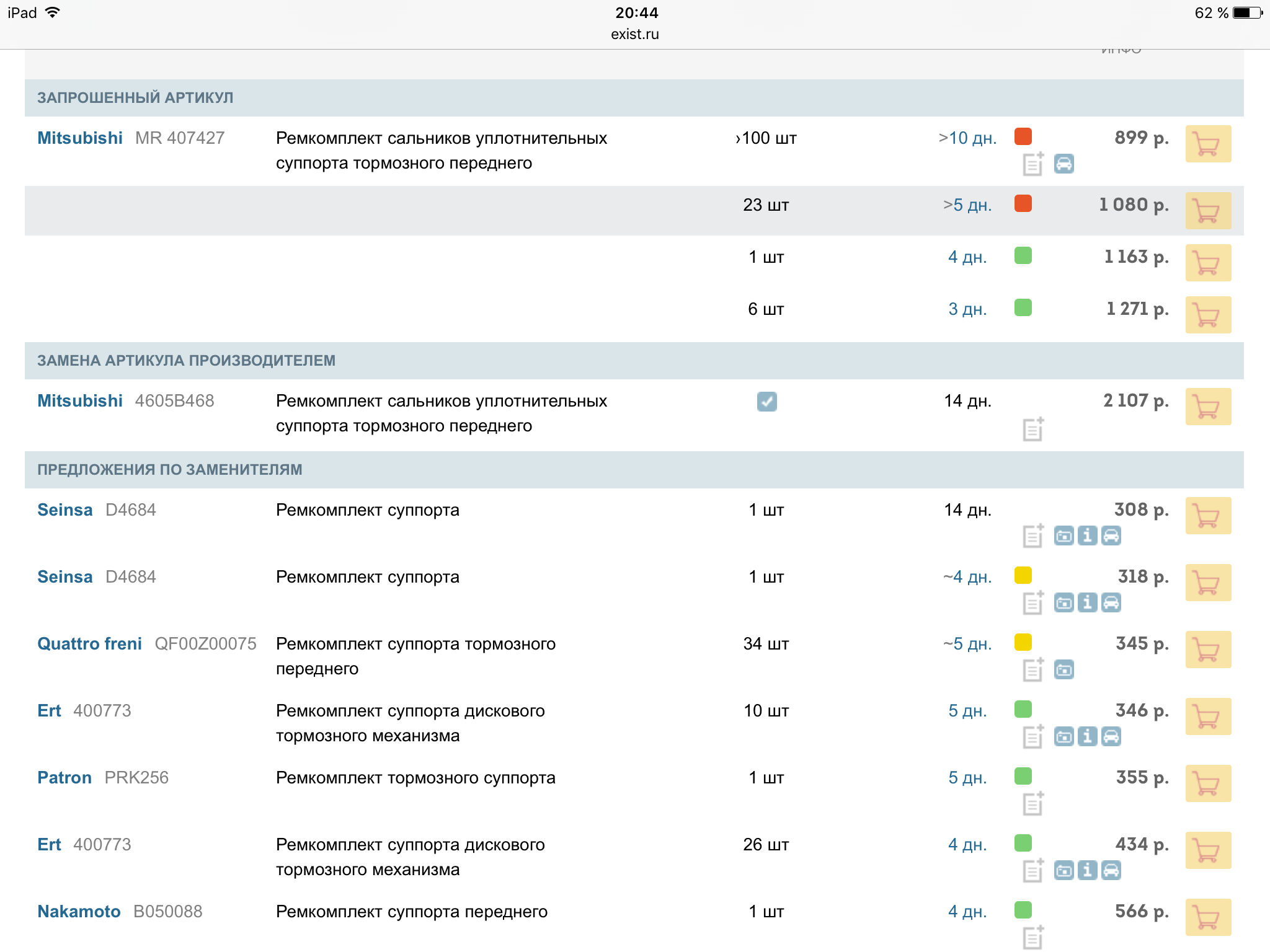1270x952 pixels.
Task: Open the Quattro freni brand link
Action: point(89,644)
